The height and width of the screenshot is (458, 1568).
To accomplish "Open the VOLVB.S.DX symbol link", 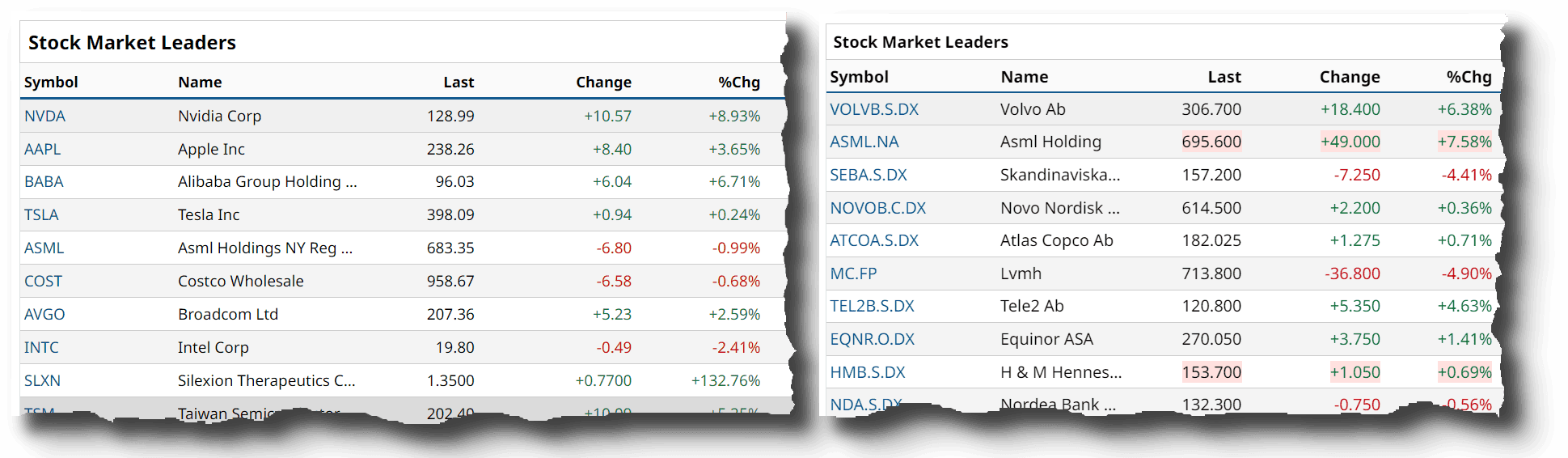I will [874, 109].
